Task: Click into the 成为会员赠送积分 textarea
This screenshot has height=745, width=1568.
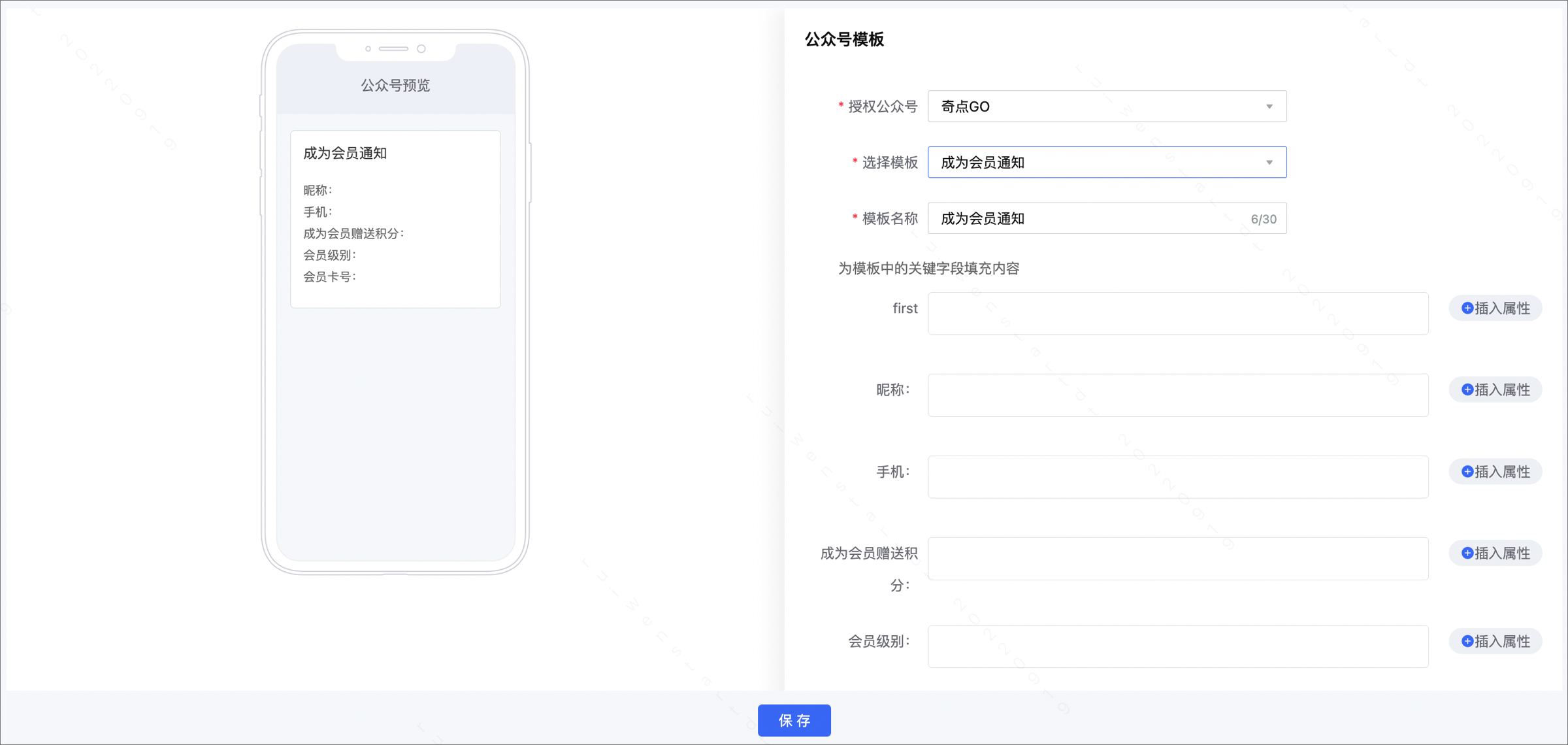Action: [x=1178, y=558]
